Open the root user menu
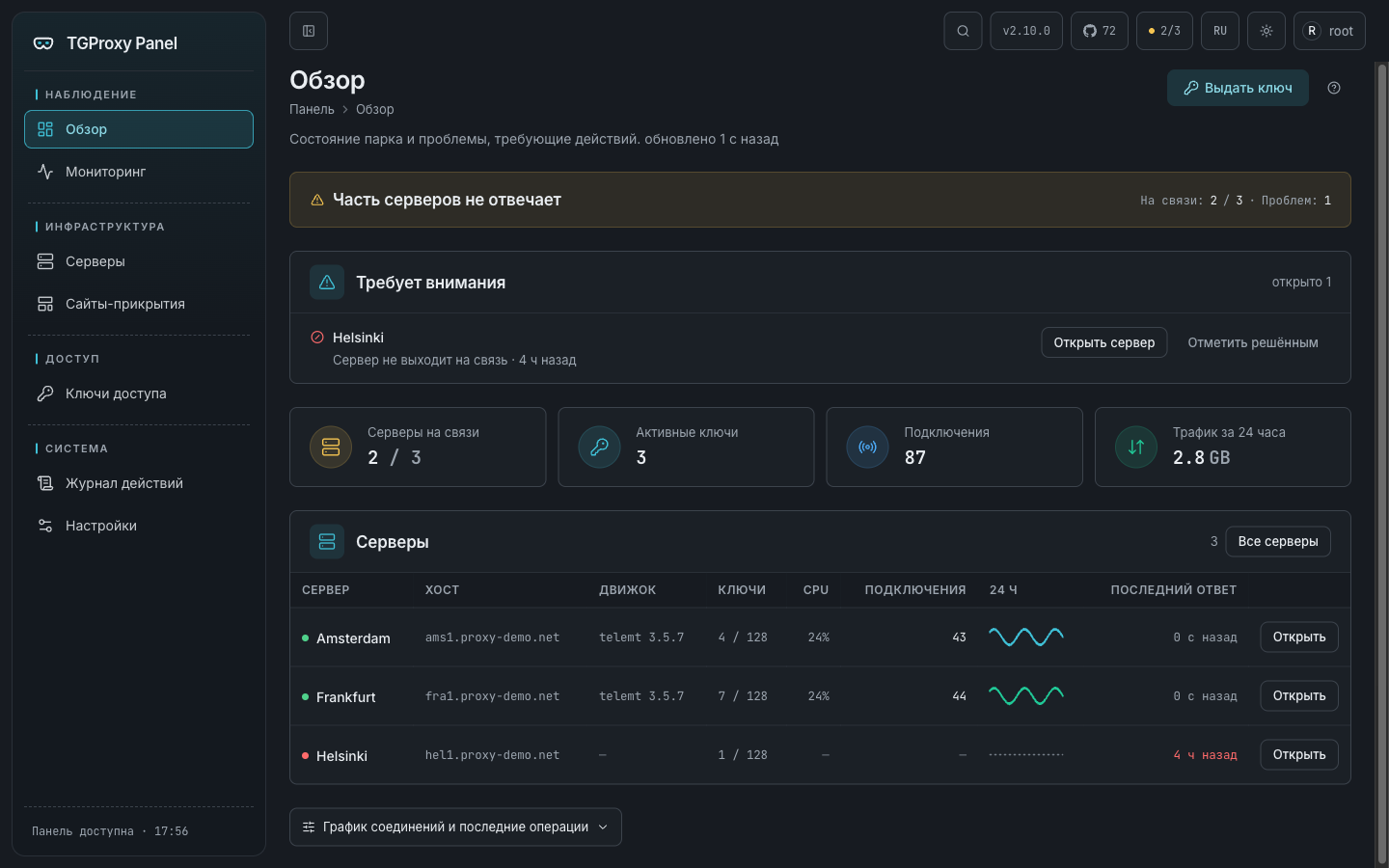 [1329, 31]
